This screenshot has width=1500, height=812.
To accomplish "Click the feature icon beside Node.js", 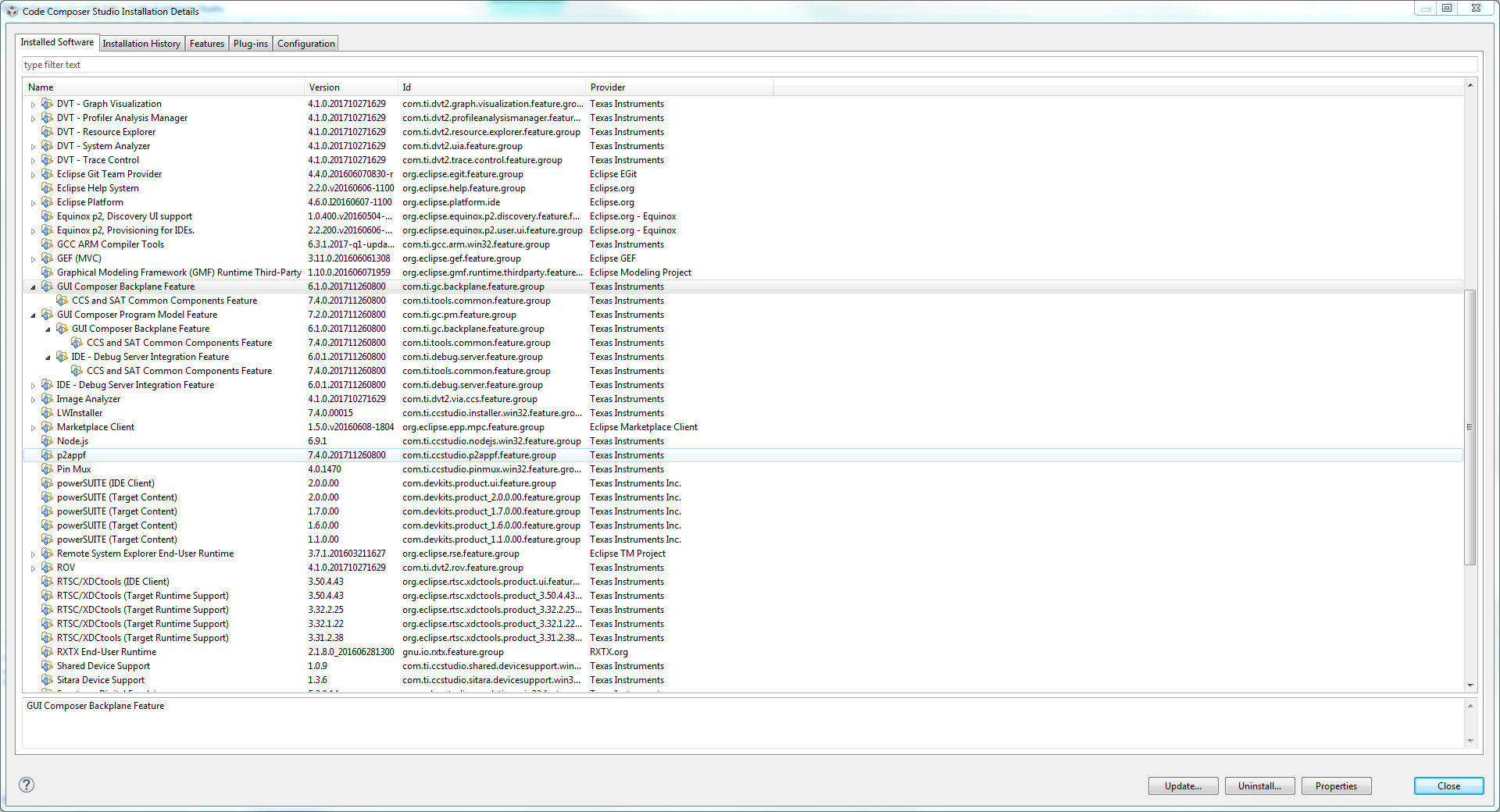I will point(47,441).
